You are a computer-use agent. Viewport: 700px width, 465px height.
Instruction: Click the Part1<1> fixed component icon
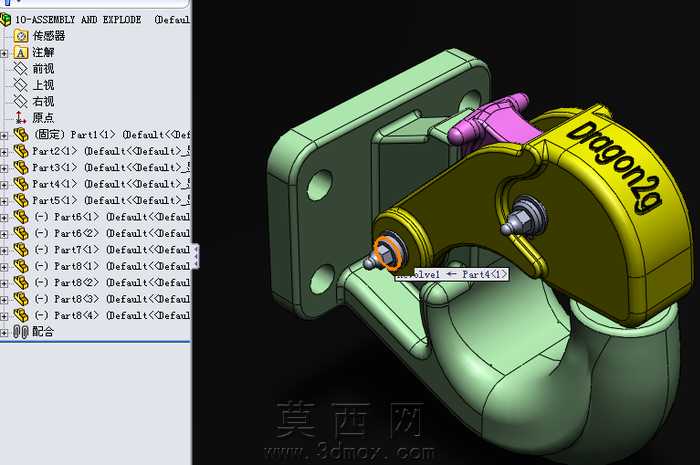coord(21,134)
